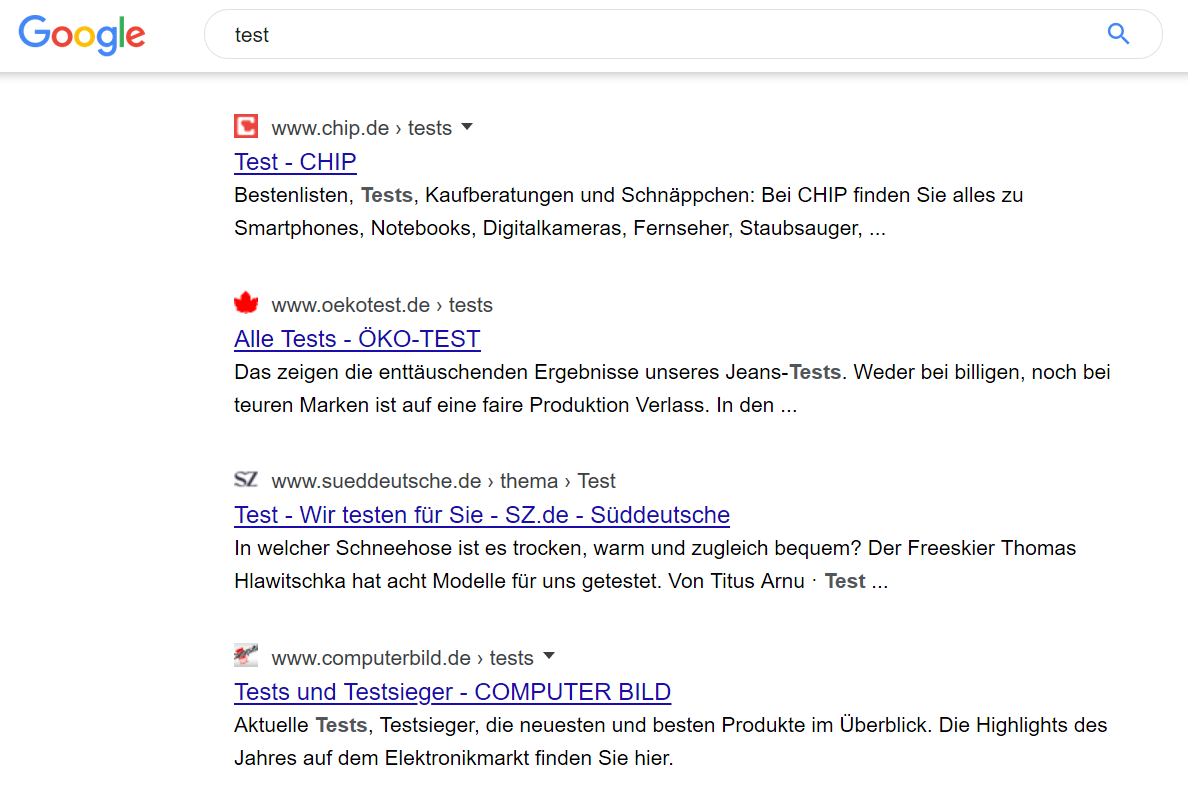Click the Computerbild favicon

pos(246,655)
